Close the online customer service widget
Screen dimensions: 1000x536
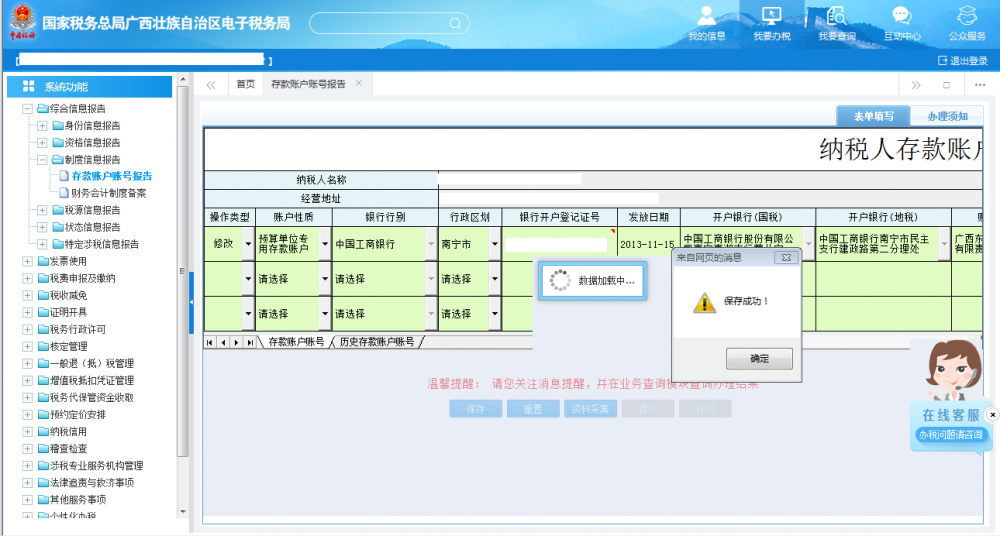point(992,414)
